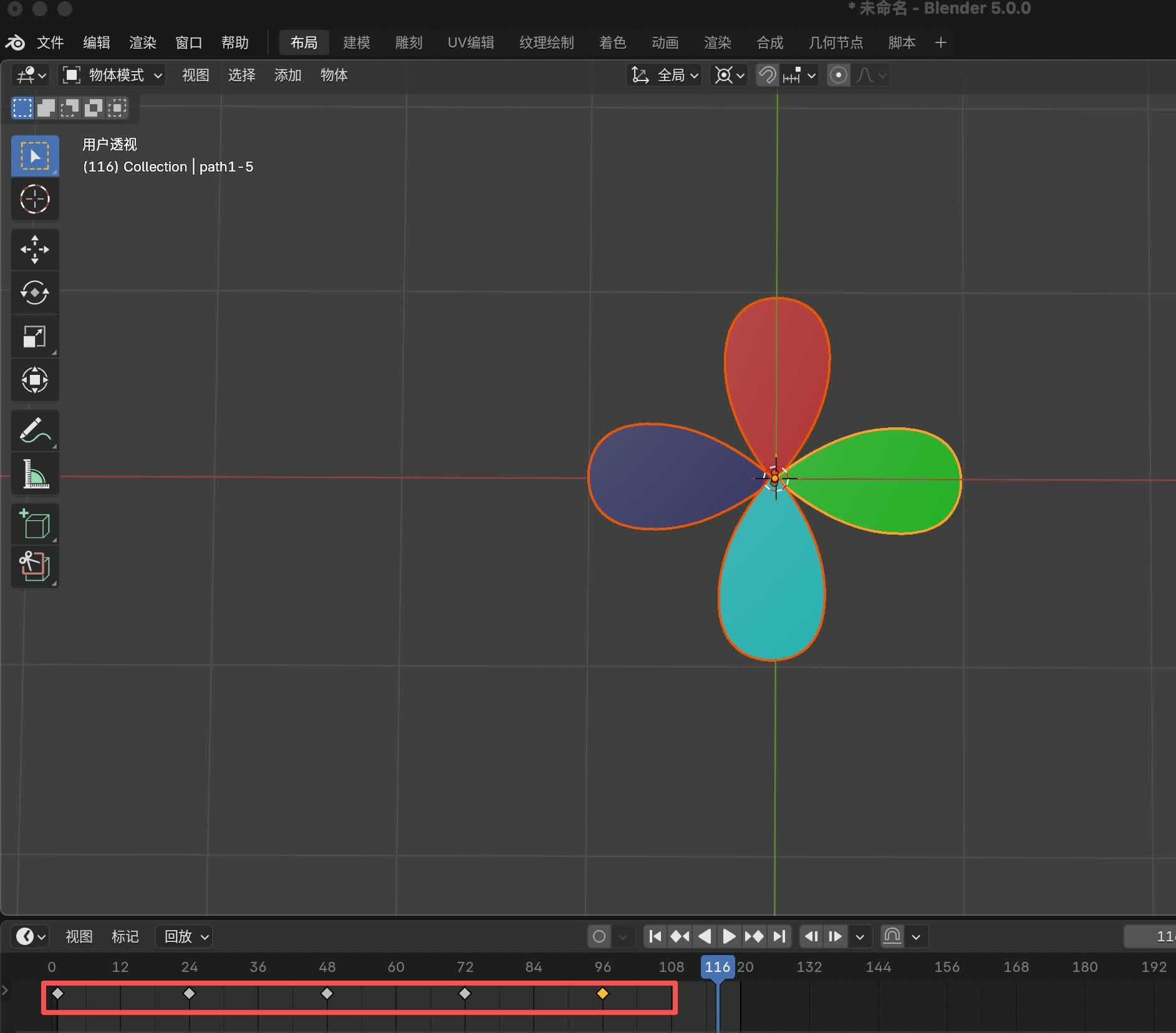Select the orange keyframe at frame 96
Image resolution: width=1176 pixels, height=1033 pixels.
point(602,993)
